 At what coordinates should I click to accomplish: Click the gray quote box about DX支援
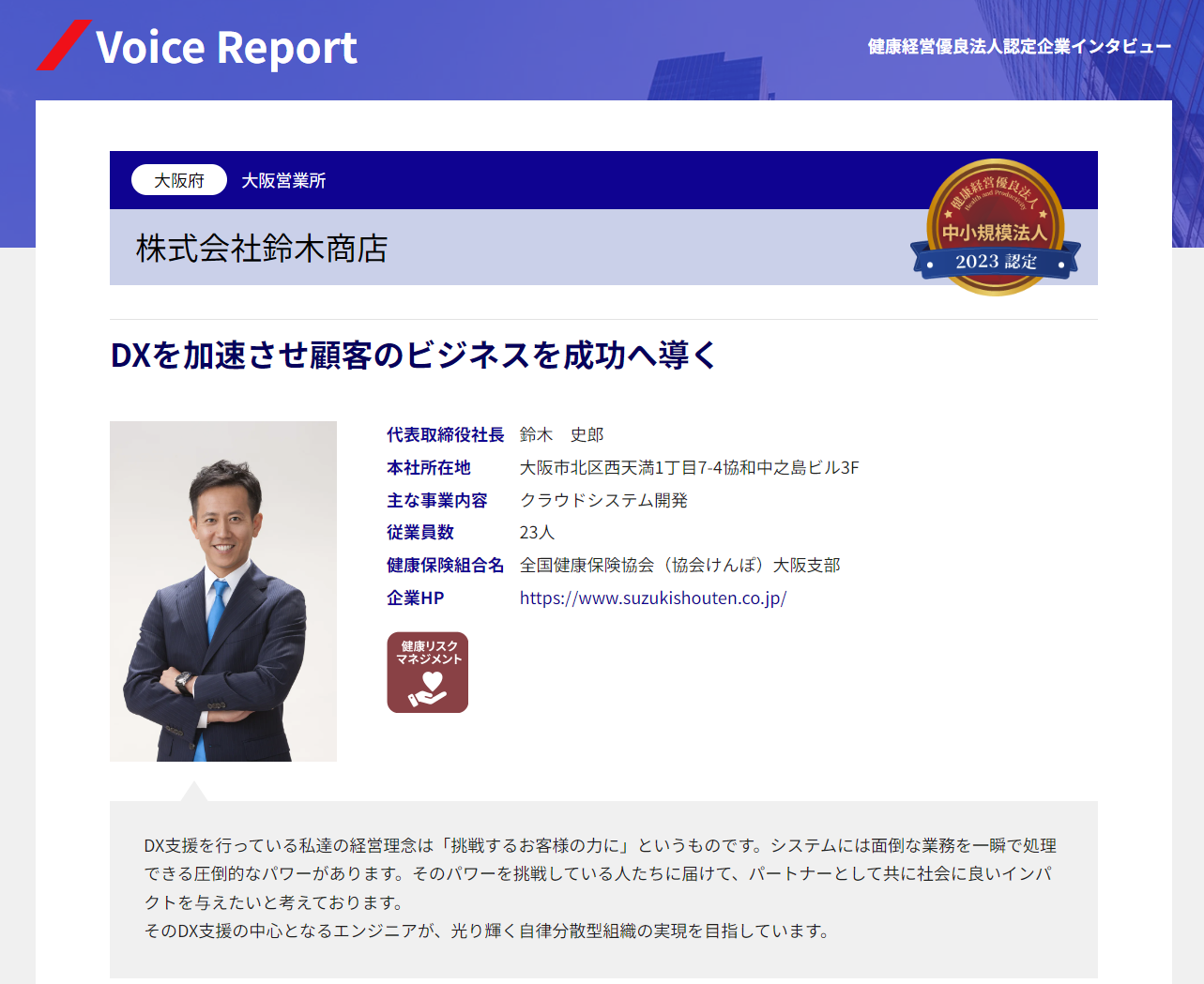603,889
